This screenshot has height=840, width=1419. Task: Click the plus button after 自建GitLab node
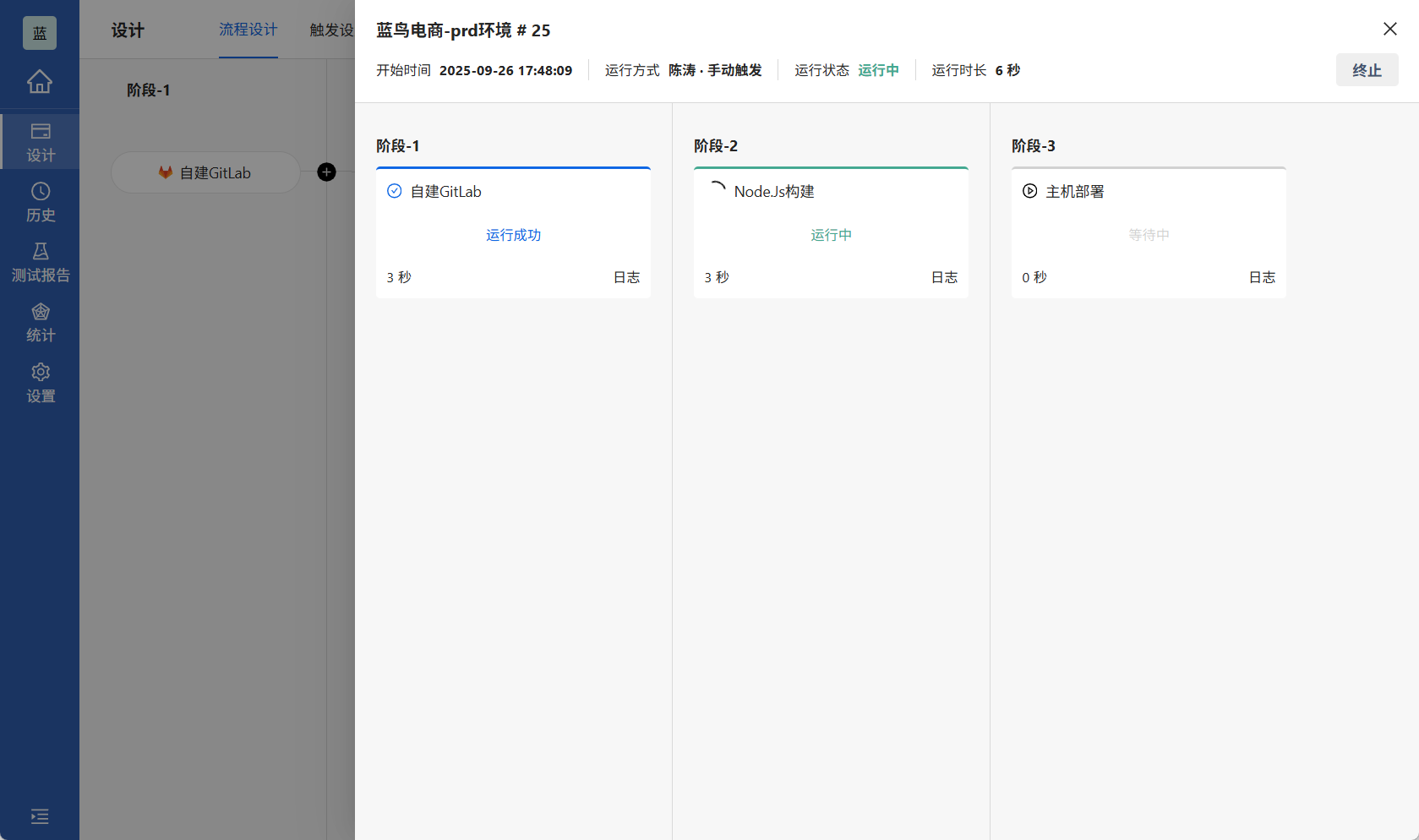326,172
